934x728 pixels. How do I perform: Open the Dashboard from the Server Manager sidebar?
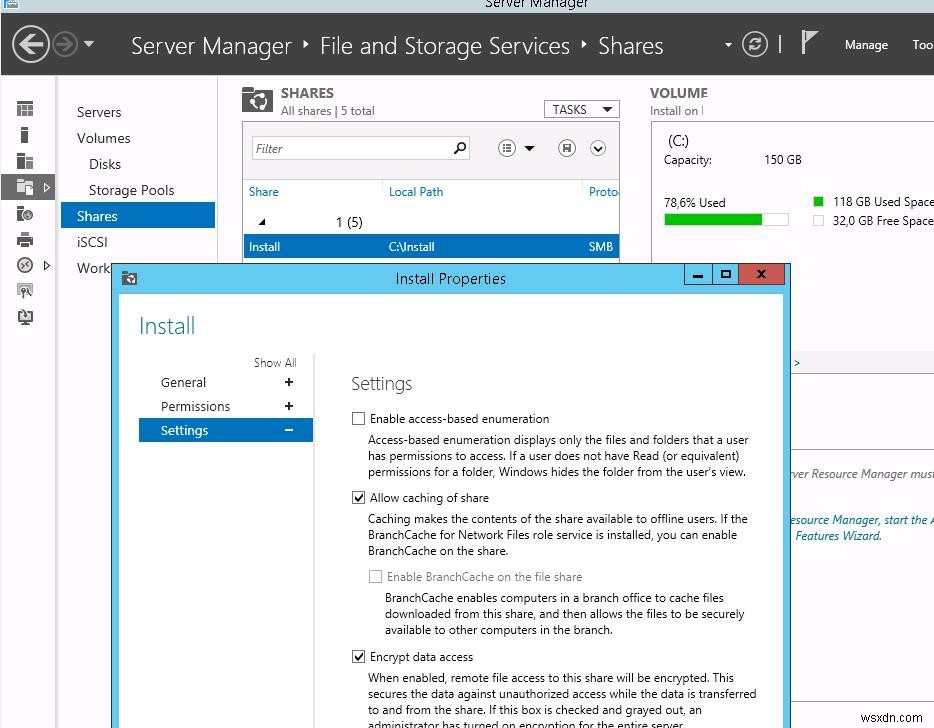pos(24,108)
